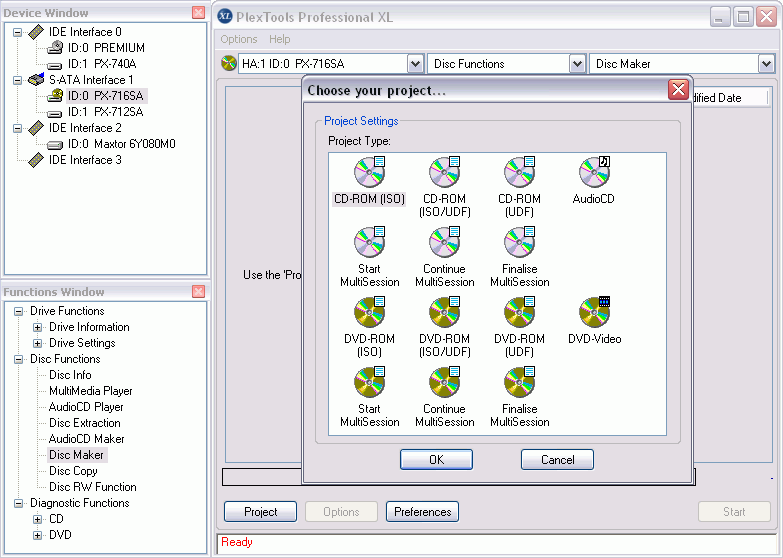
Task: Select AudioCD Maker function
Action: point(86,439)
